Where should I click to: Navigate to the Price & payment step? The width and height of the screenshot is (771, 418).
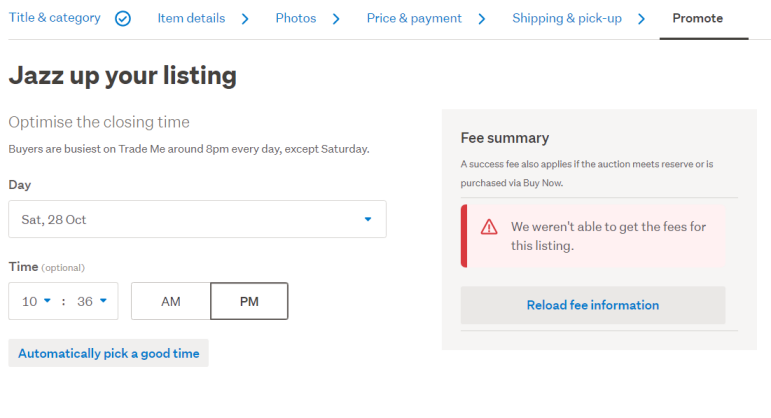(414, 18)
